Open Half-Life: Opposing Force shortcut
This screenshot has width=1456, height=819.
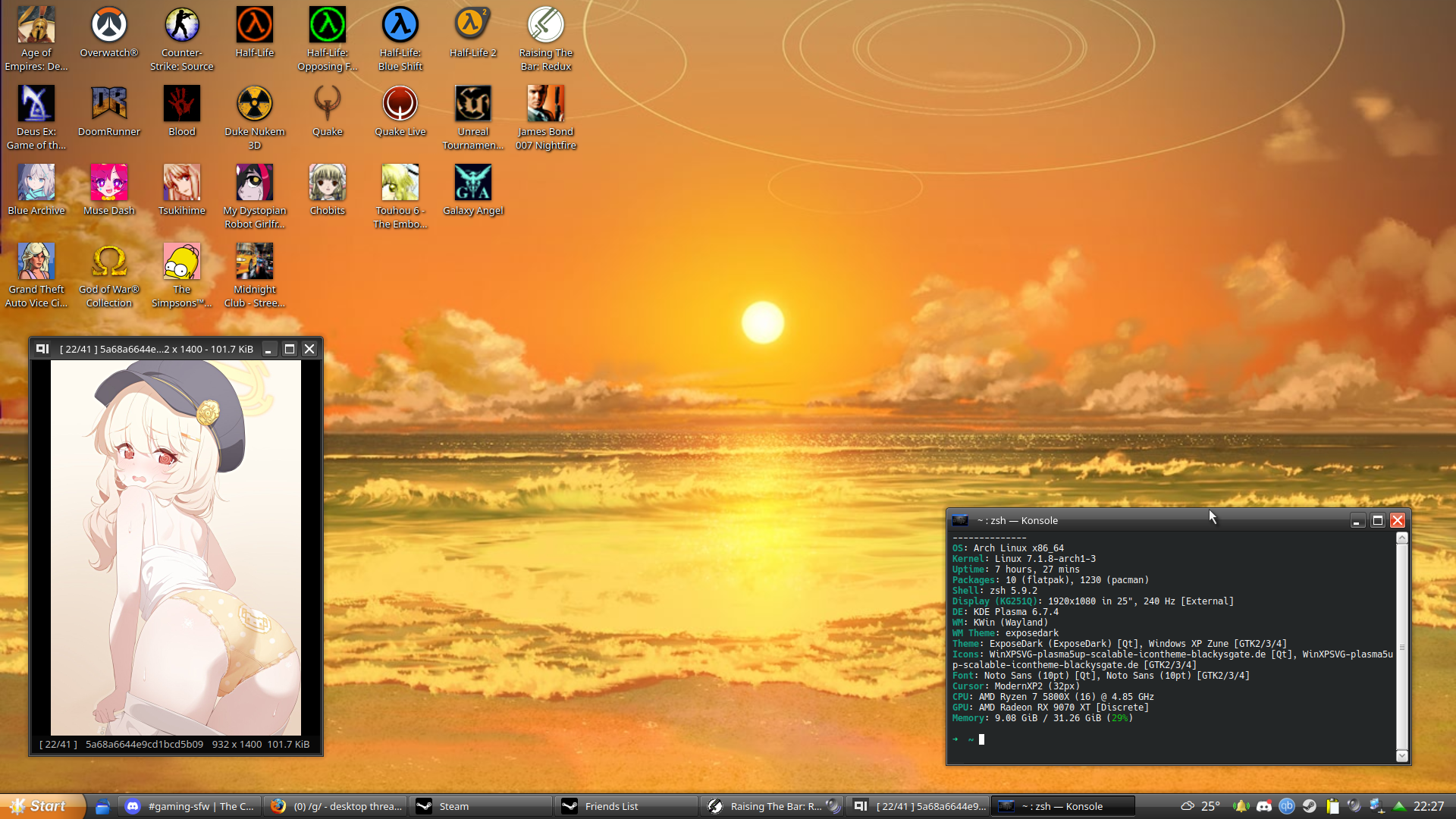pos(328,39)
